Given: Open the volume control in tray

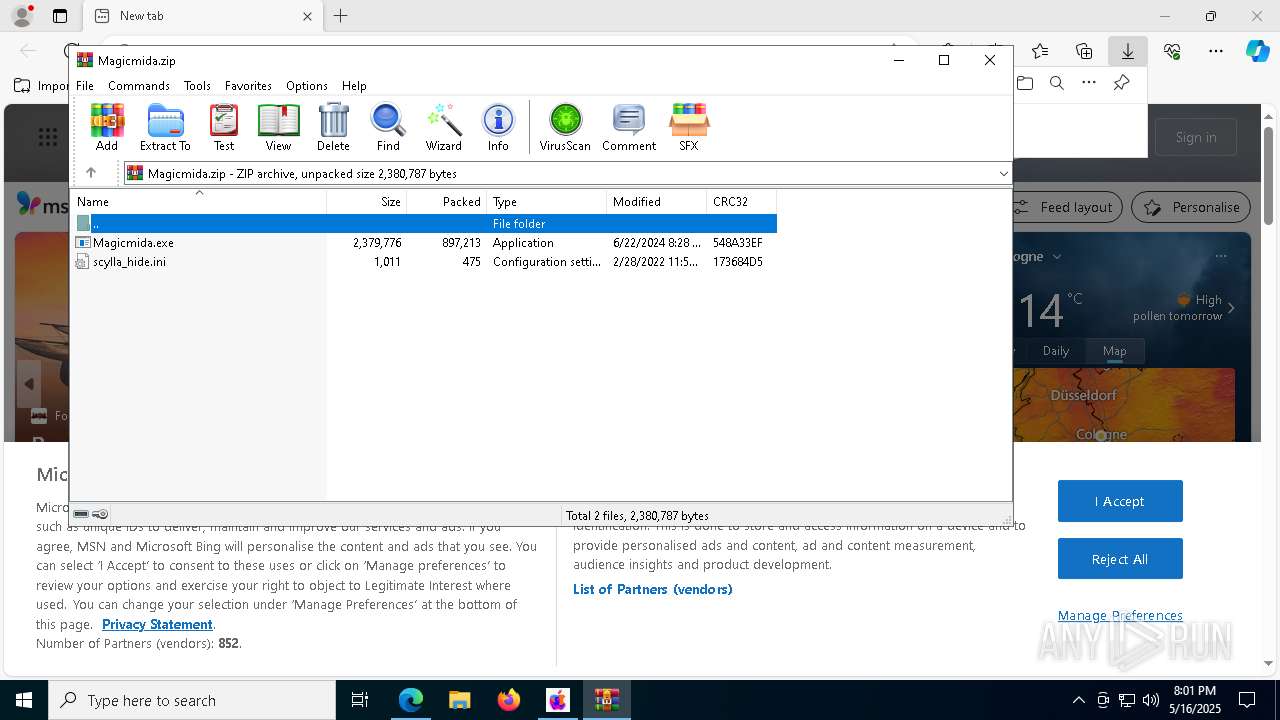Looking at the screenshot, I should pyautogui.click(x=1150, y=700).
